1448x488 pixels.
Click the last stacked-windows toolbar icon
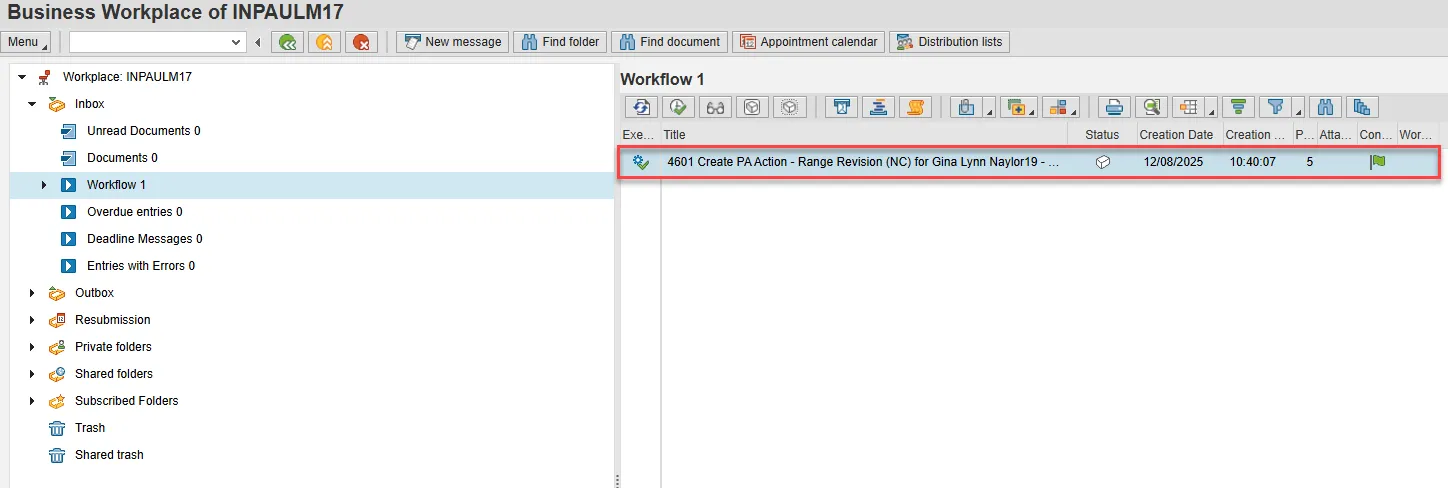pos(1362,107)
